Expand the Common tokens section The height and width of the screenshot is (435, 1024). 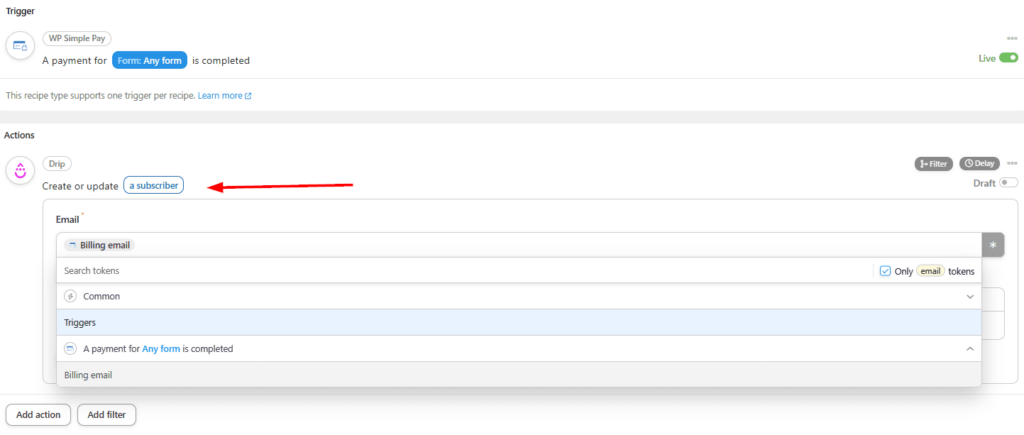[969, 297]
